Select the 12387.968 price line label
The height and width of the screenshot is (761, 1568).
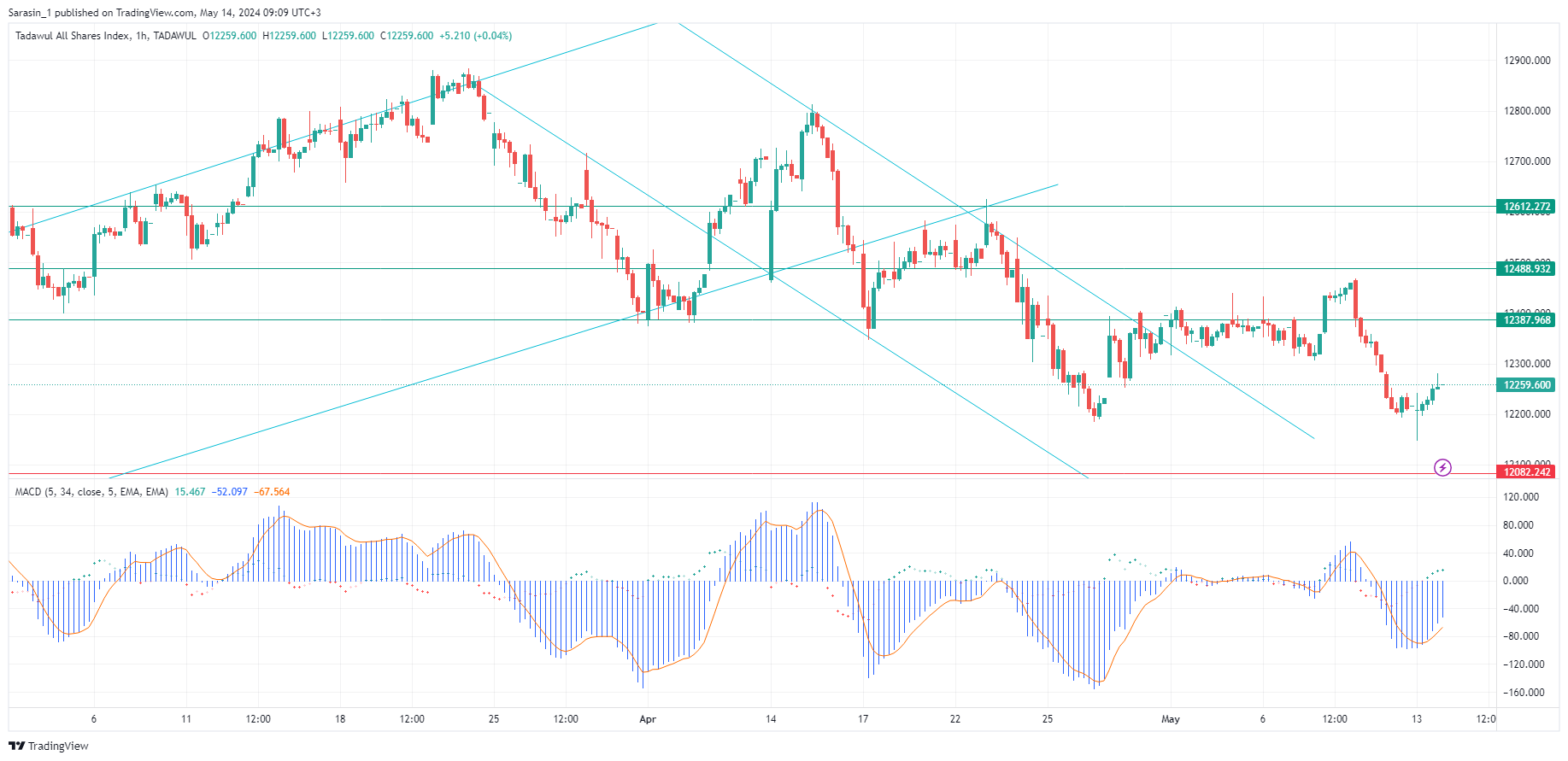click(1527, 320)
